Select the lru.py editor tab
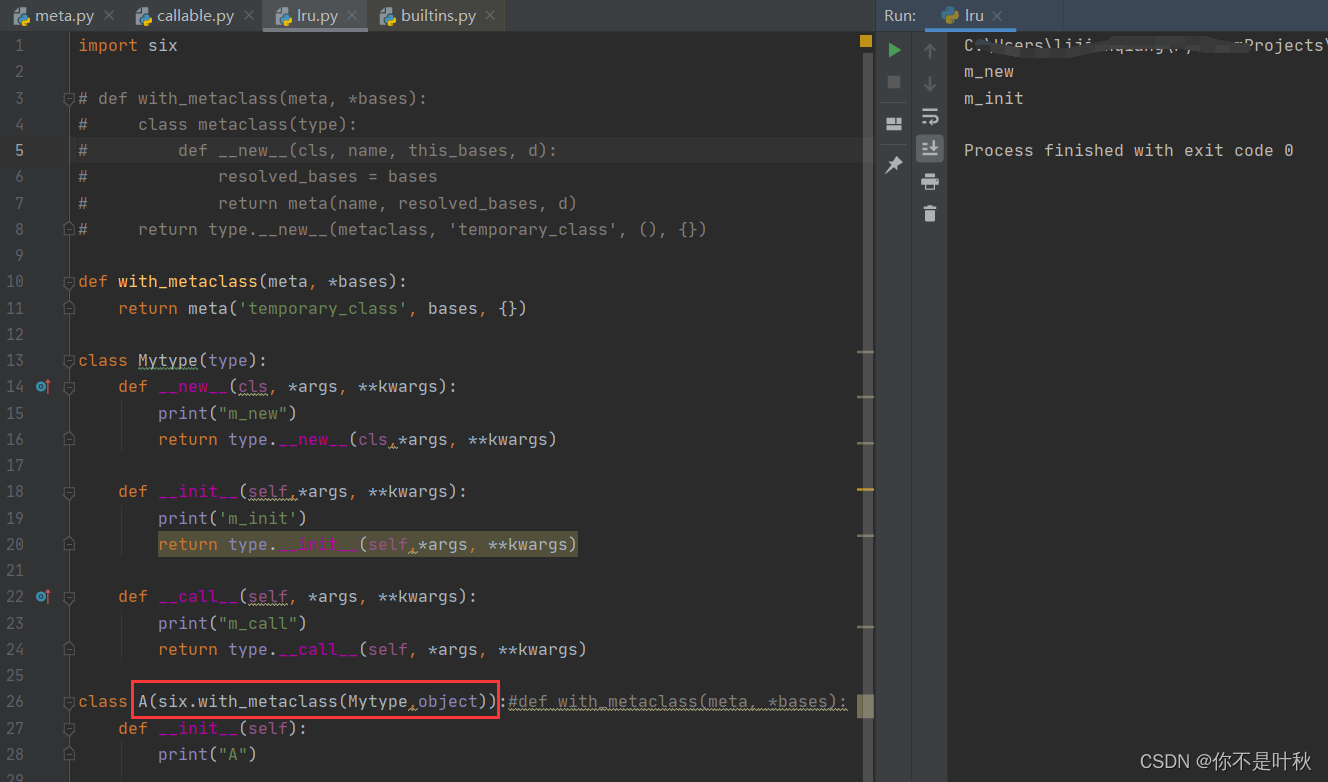Image resolution: width=1328 pixels, height=782 pixels. [315, 16]
